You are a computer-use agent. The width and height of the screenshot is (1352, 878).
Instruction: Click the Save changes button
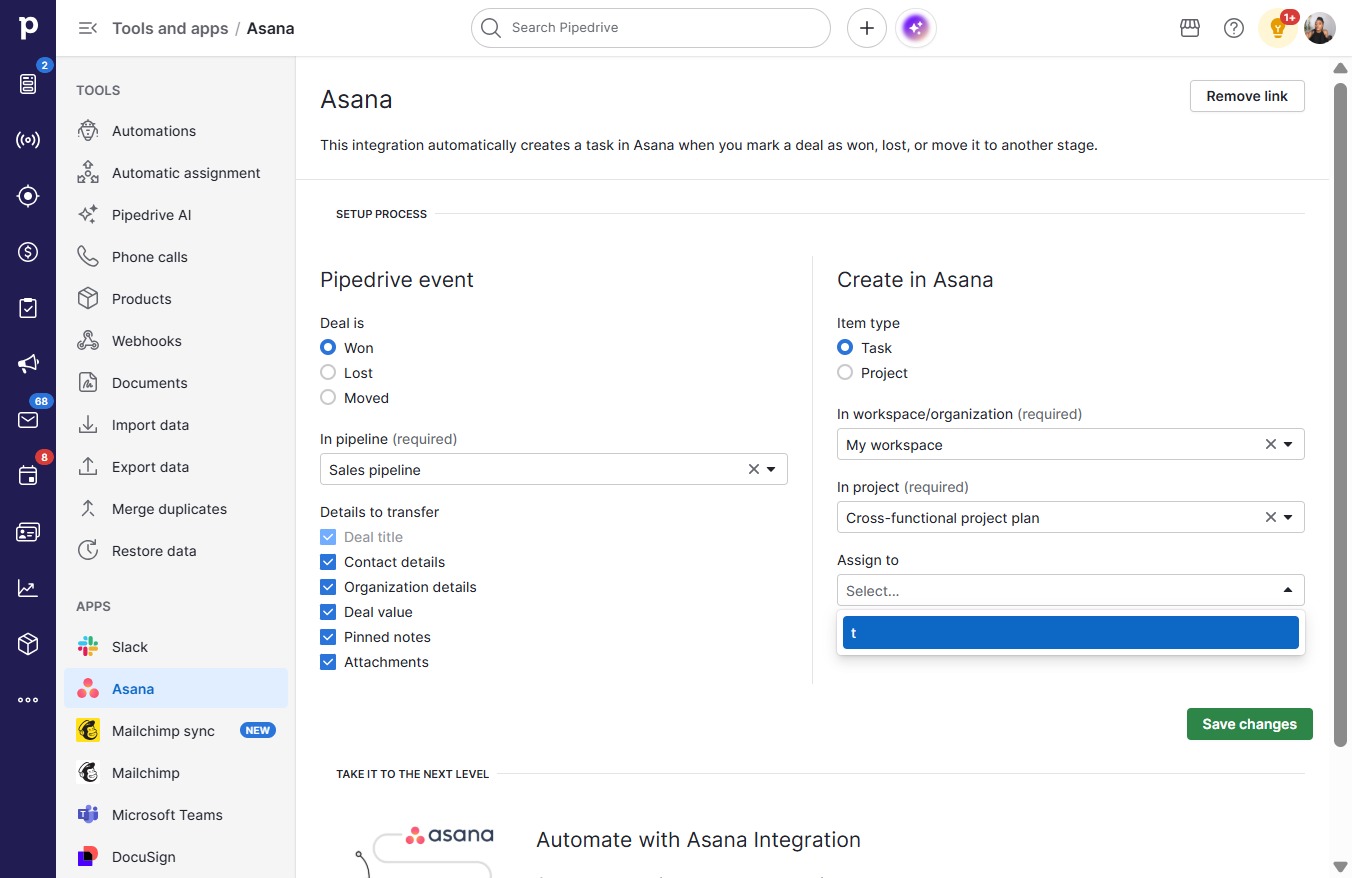(1249, 724)
